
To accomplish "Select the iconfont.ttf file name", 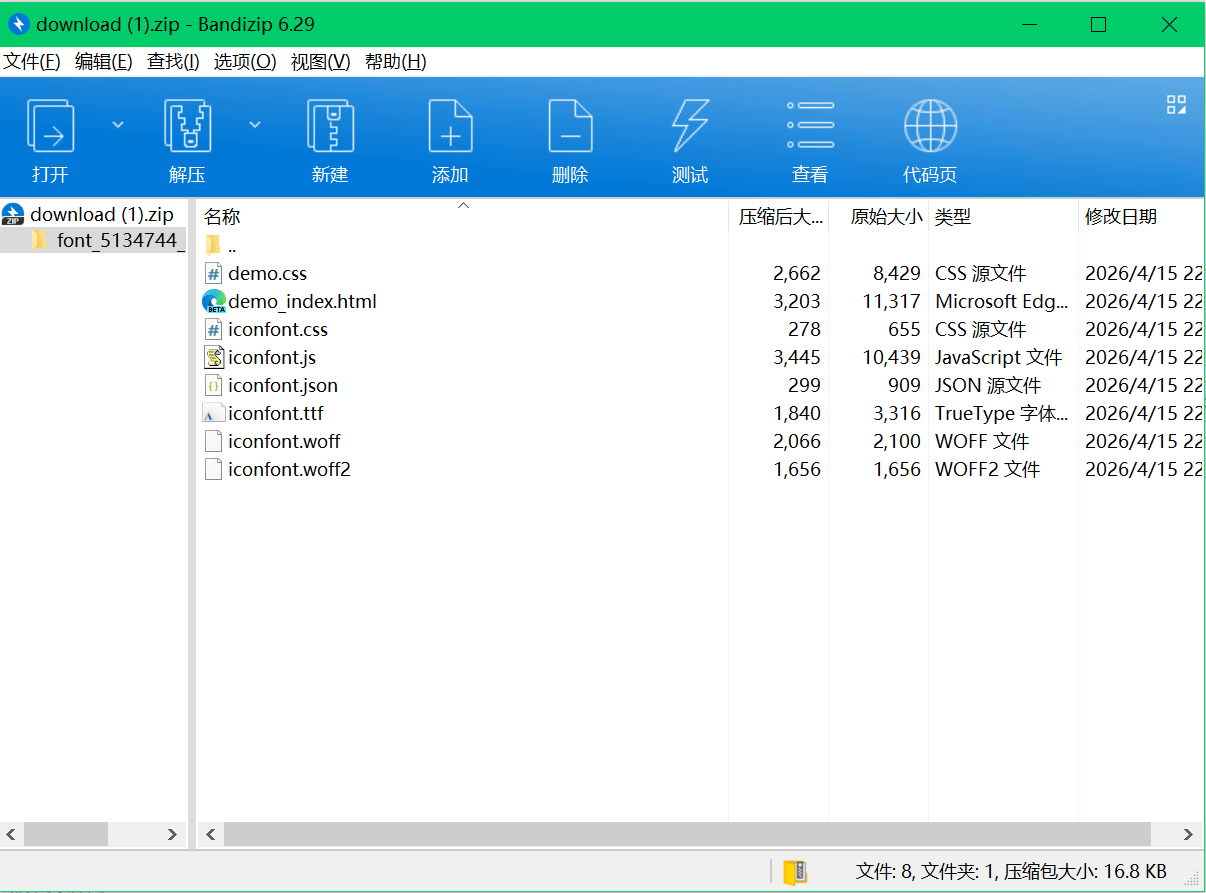I will tap(275, 413).
